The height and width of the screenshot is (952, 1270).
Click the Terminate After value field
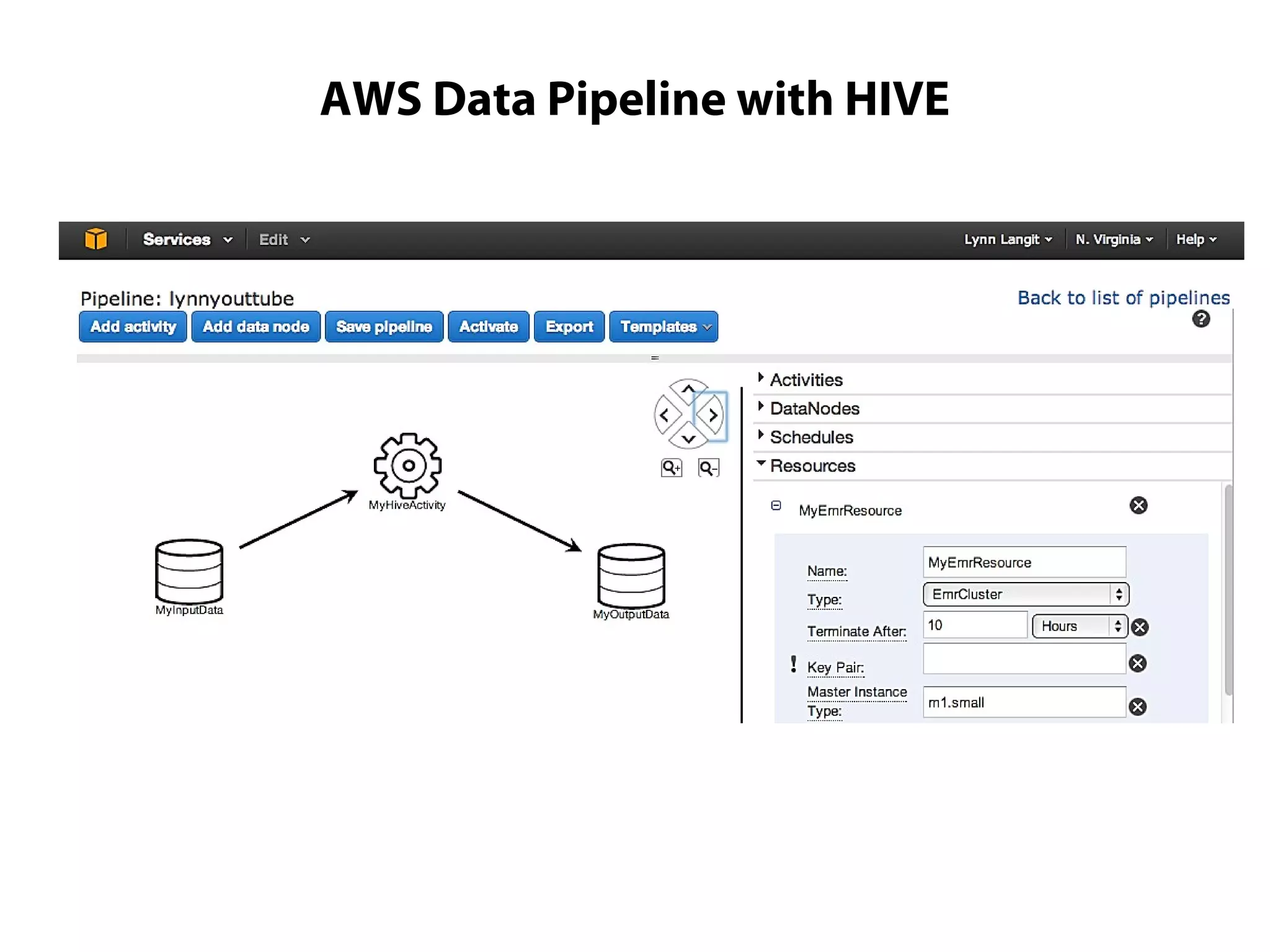pyautogui.click(x=975, y=625)
